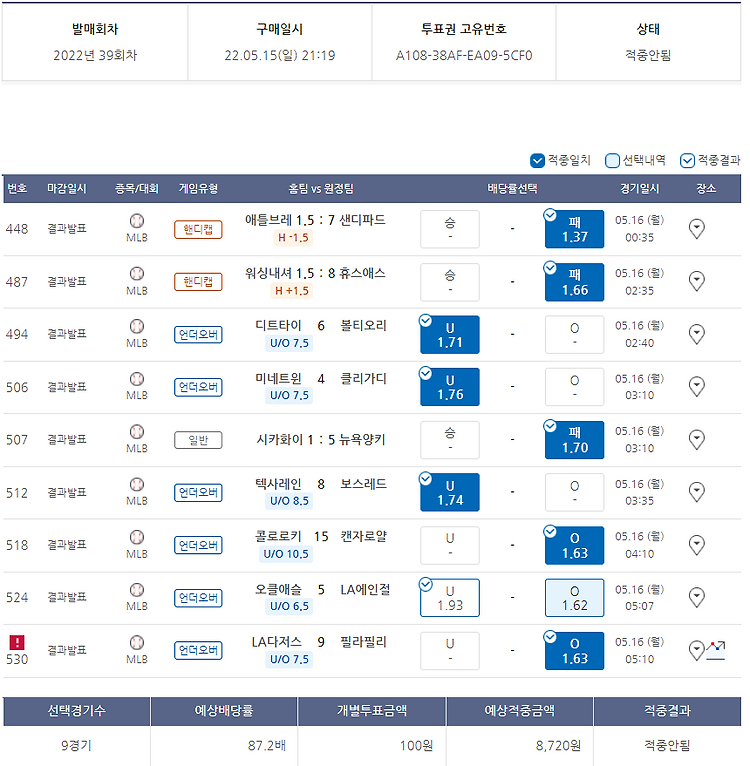Select 패 1.66 for match 487

(575, 282)
